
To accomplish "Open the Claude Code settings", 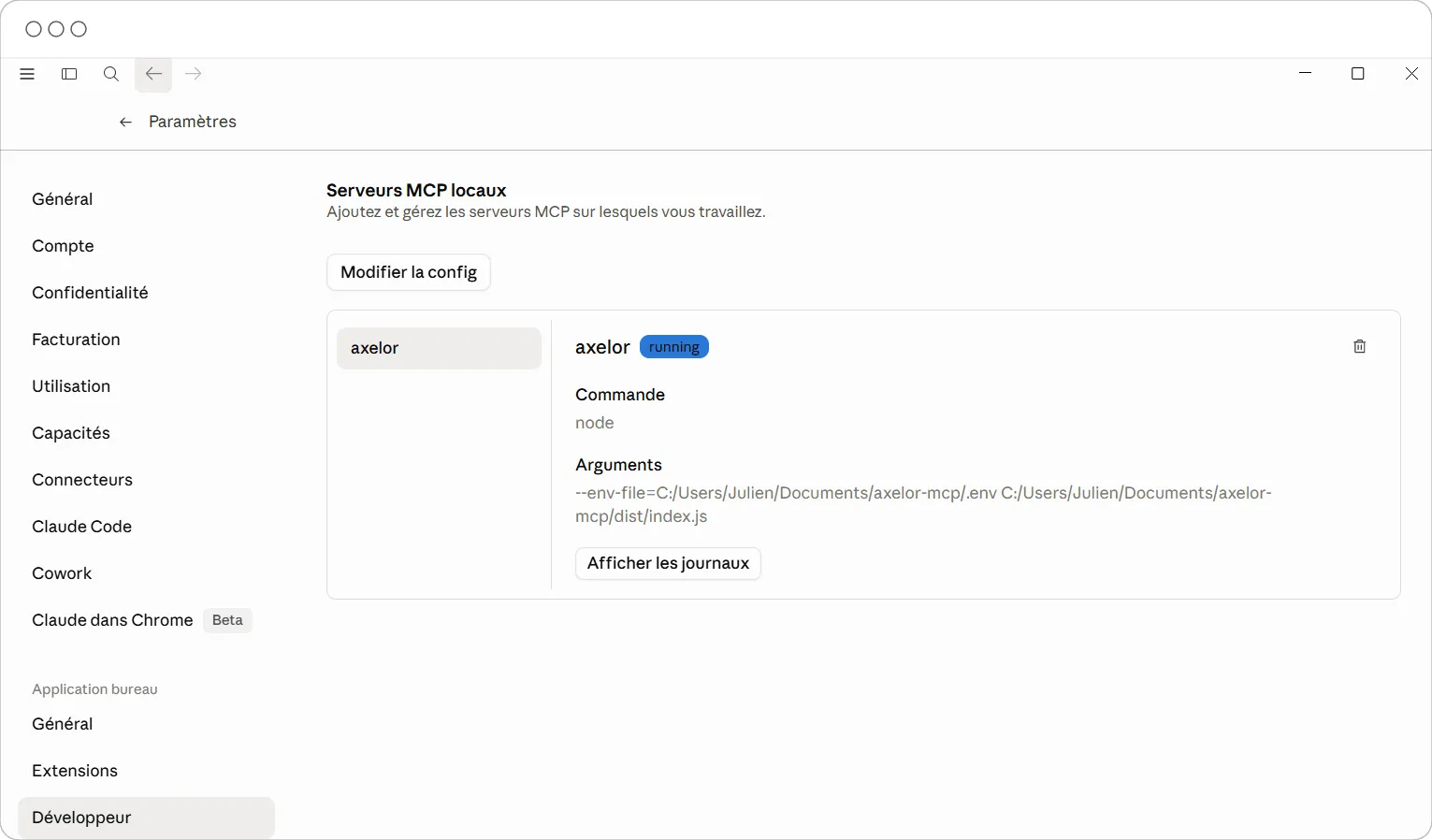I will tap(81, 527).
